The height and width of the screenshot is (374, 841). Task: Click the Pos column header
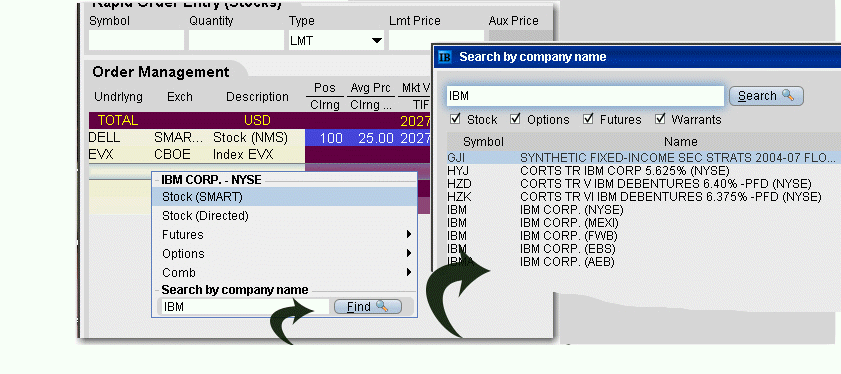(325, 88)
